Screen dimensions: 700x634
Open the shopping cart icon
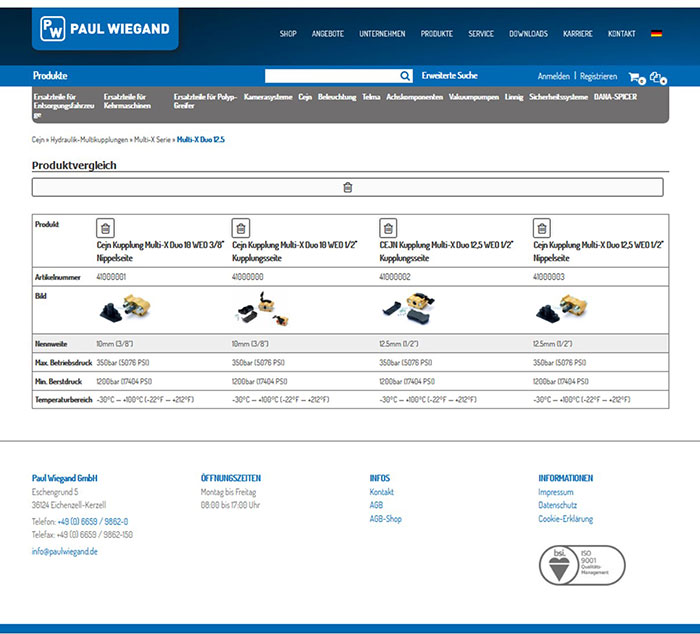637,78
